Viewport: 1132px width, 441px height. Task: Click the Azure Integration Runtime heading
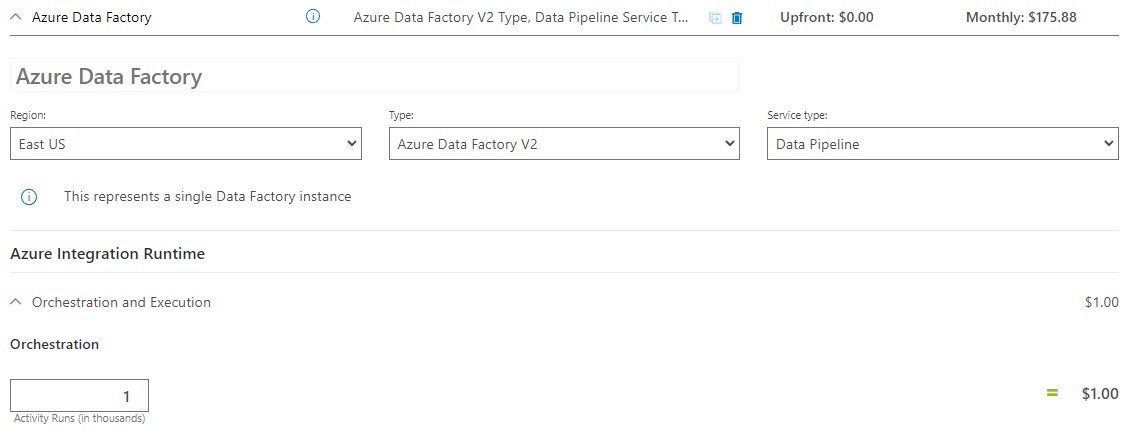click(x=107, y=254)
